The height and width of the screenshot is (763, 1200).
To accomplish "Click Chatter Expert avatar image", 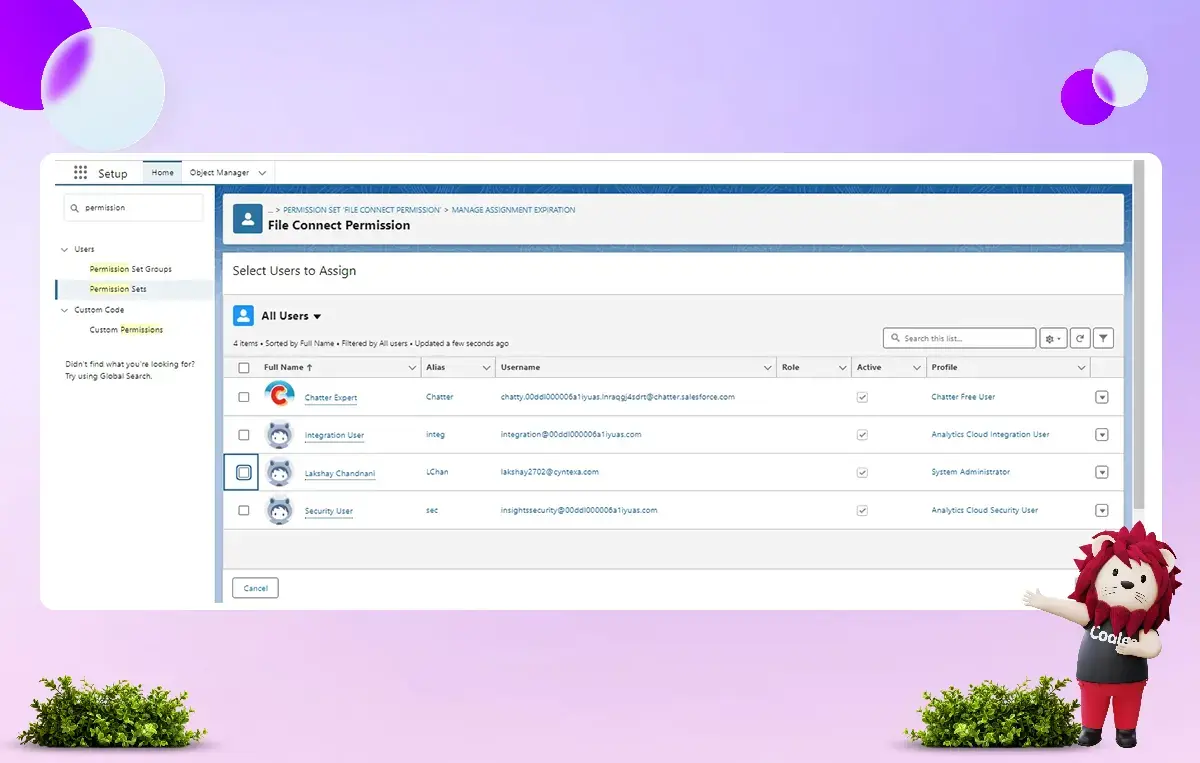I will [x=280, y=396].
